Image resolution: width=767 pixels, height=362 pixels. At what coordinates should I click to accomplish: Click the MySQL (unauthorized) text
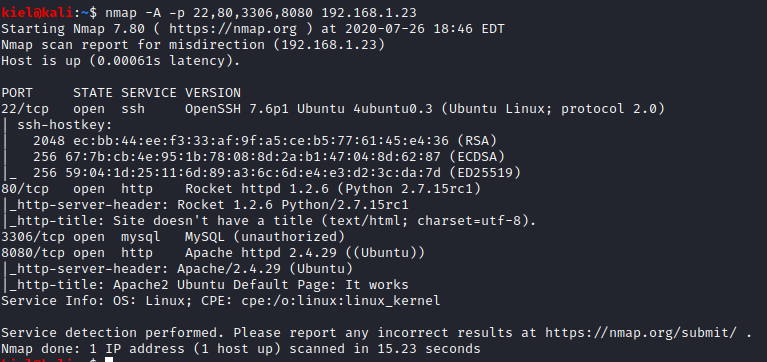tap(265, 237)
